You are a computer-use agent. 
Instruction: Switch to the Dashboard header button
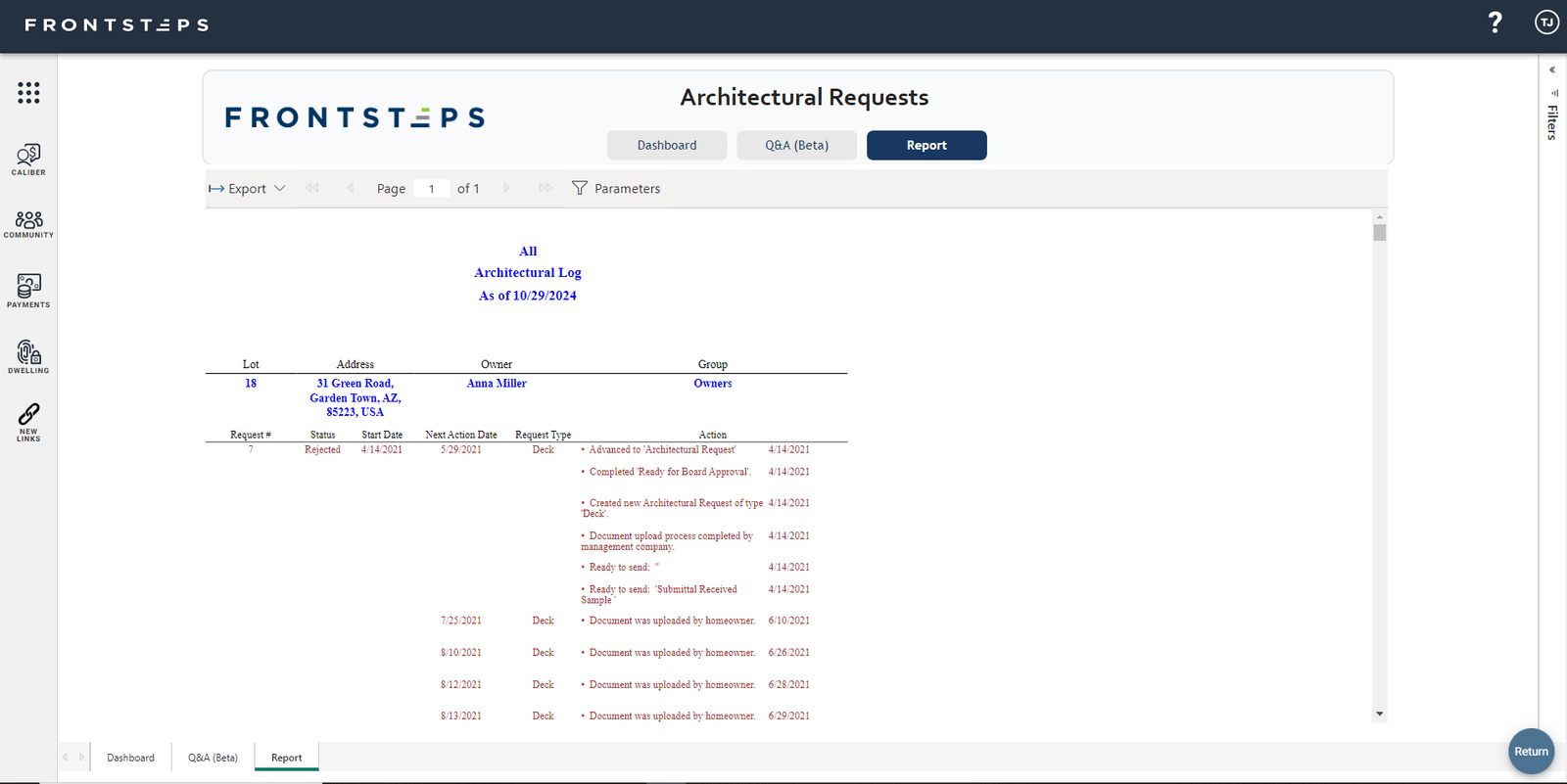667,145
